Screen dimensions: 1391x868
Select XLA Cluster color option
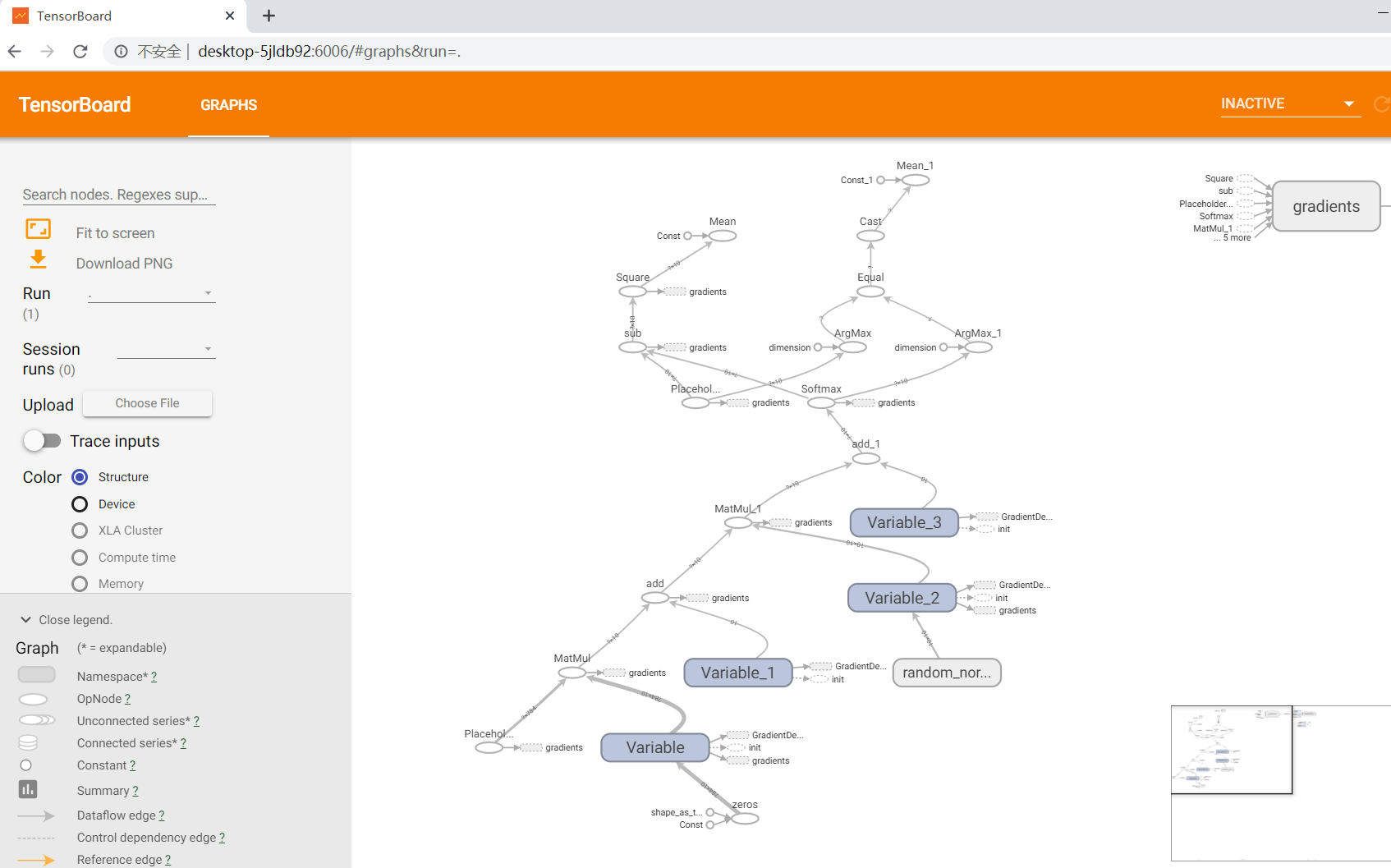point(80,530)
